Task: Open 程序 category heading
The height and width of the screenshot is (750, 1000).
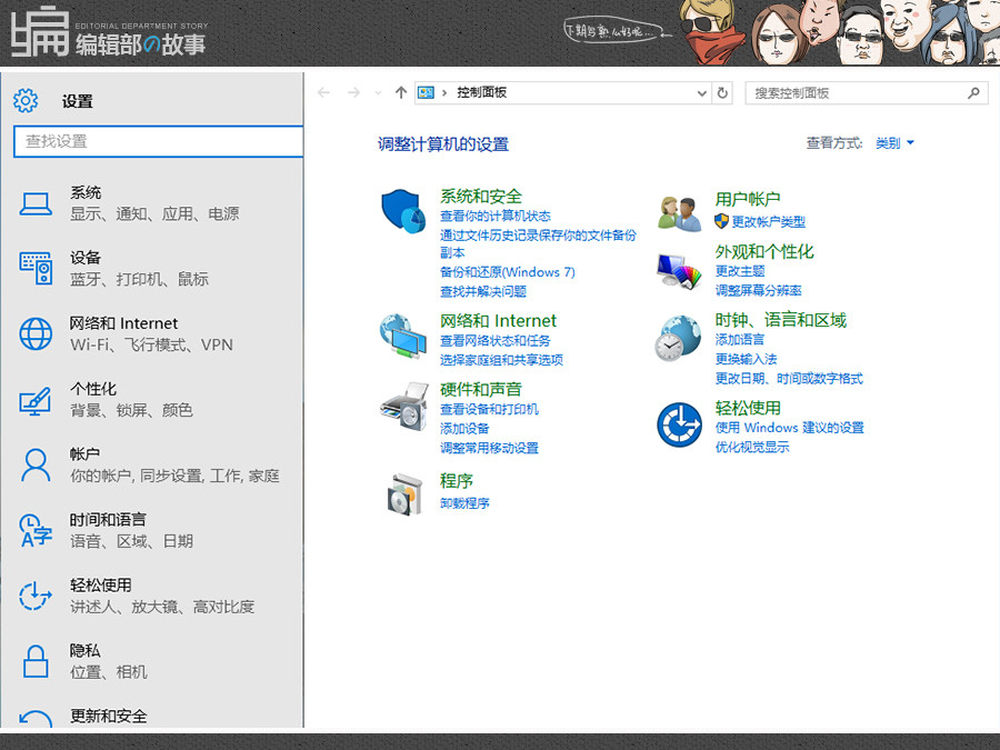Action: coord(457,480)
